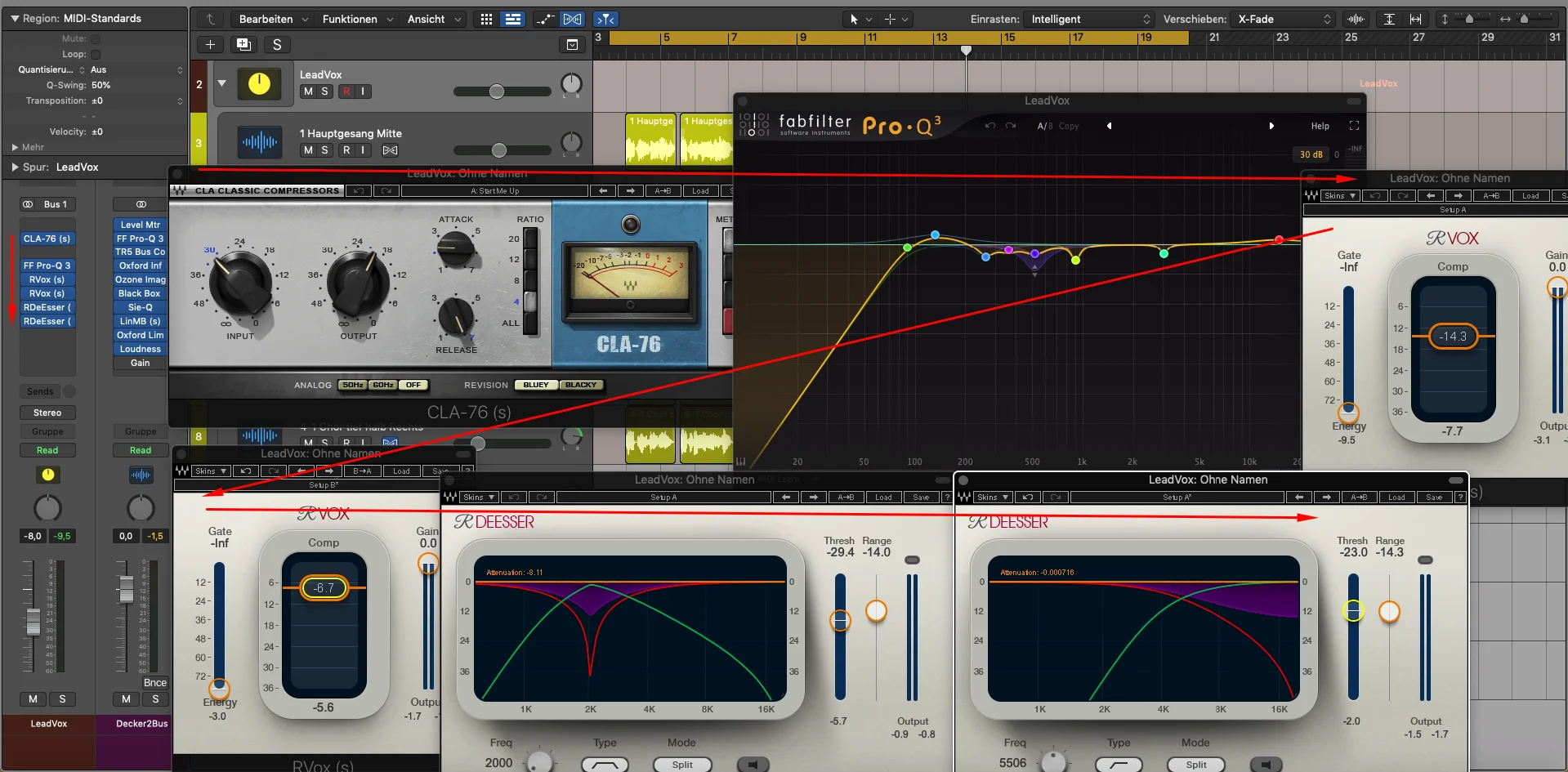Screen dimensions: 1568x772
Task: Click the back arrow icon left of Bearbeiten
Action: click(x=210, y=19)
